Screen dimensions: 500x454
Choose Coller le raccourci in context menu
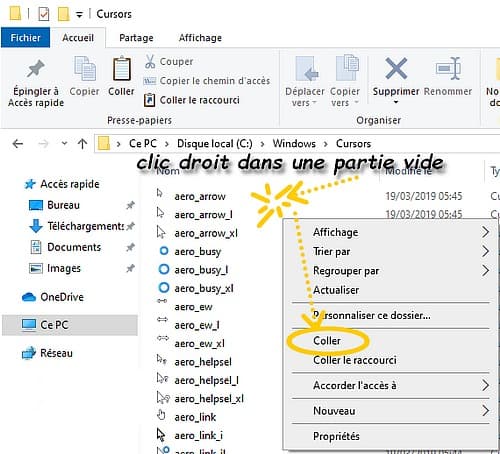coord(391,360)
